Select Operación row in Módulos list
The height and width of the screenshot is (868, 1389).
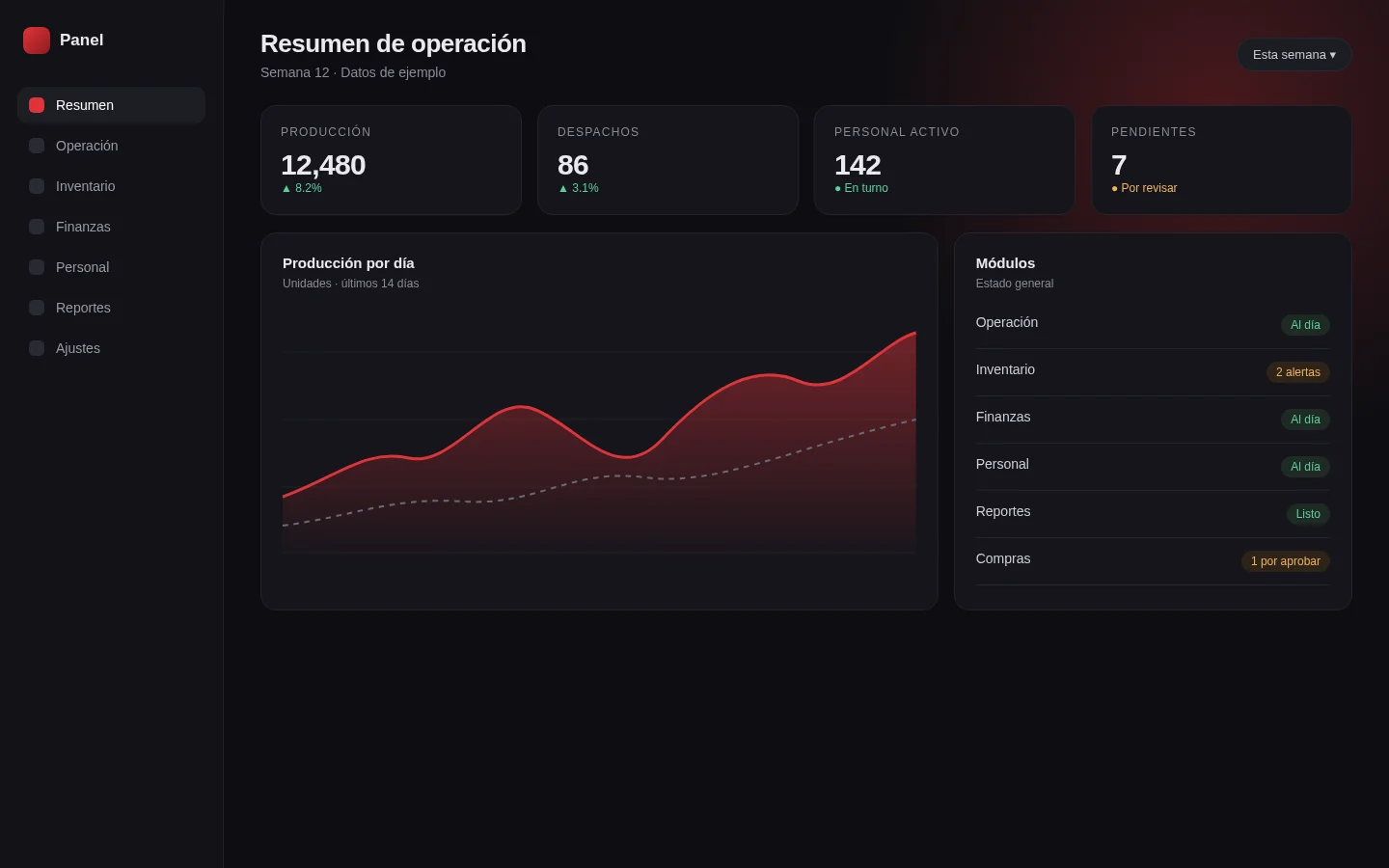point(1153,325)
